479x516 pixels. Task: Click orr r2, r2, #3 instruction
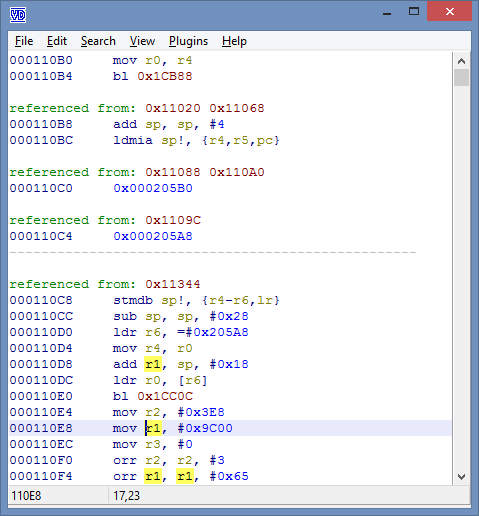click(x=169, y=460)
